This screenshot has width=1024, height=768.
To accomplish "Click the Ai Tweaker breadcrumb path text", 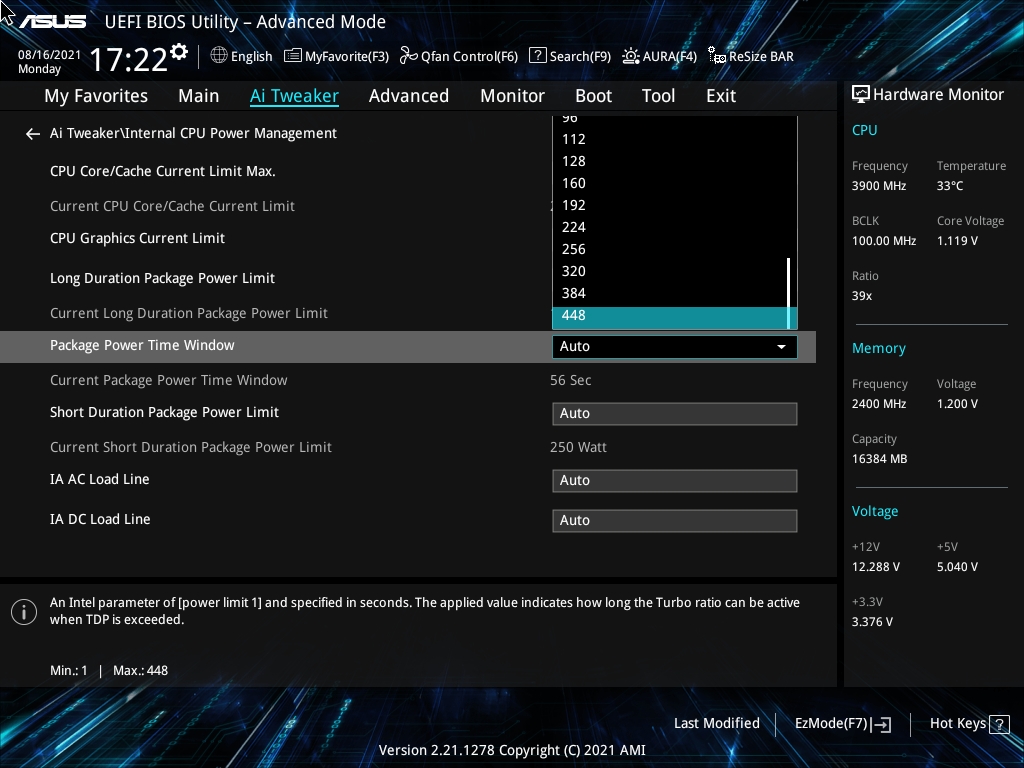I will click(193, 133).
